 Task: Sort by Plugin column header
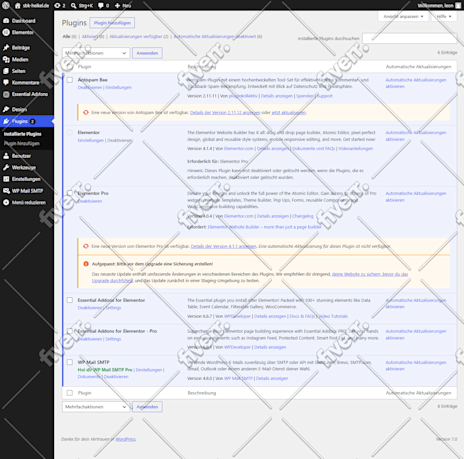click(85, 67)
